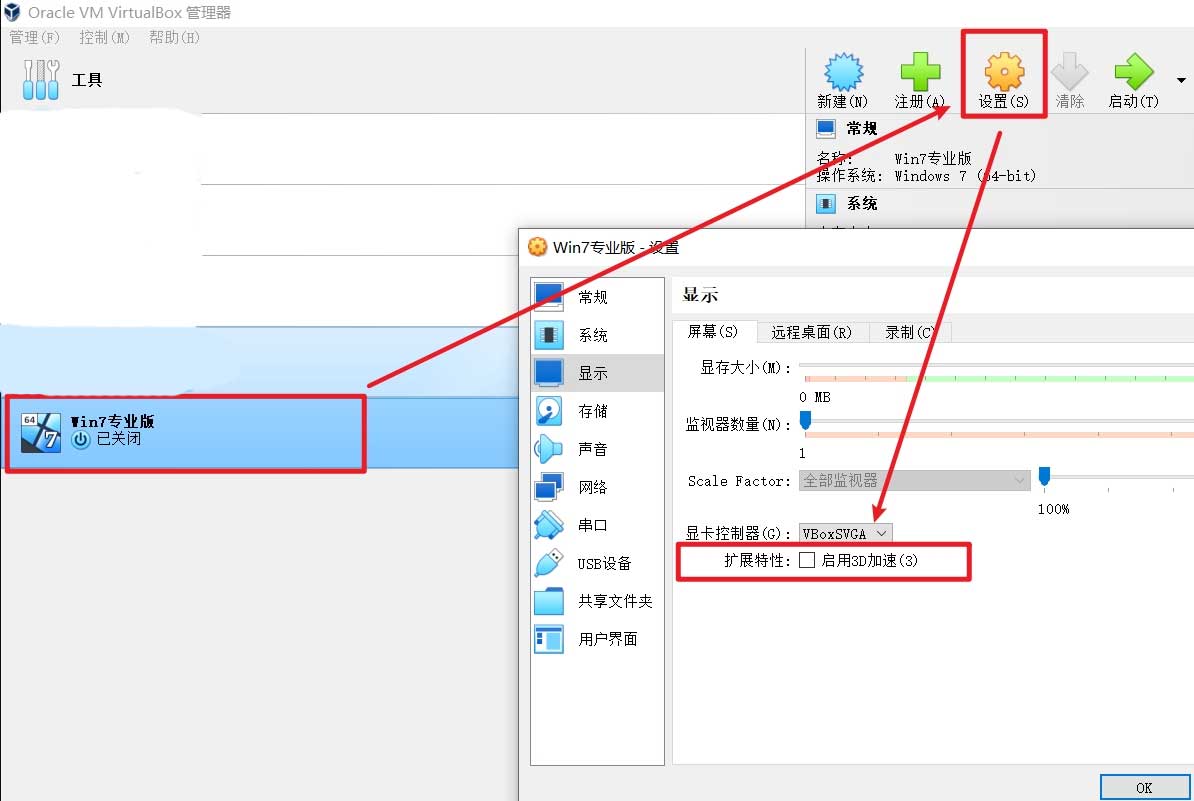Click the Scale Factor slider handle

point(1045,477)
